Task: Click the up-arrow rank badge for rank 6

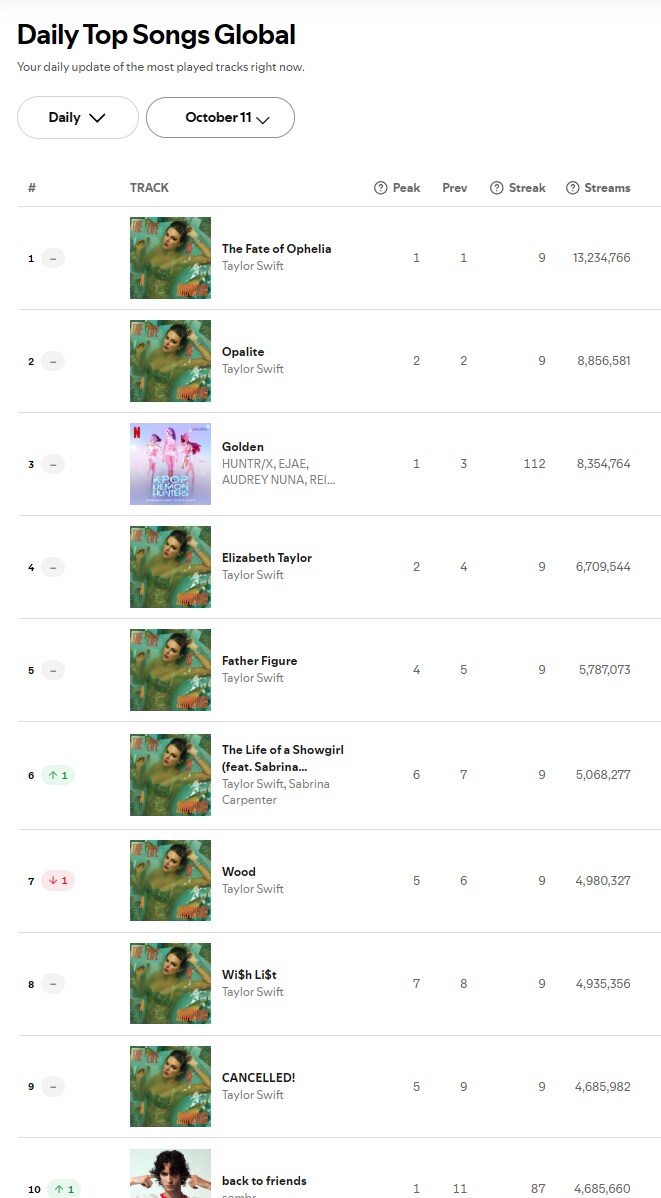Action: pyautogui.click(x=59, y=775)
